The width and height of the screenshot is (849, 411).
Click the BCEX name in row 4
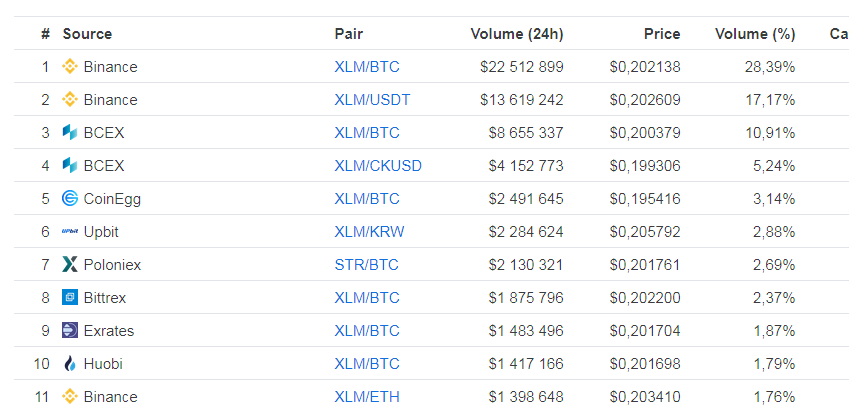click(104, 166)
